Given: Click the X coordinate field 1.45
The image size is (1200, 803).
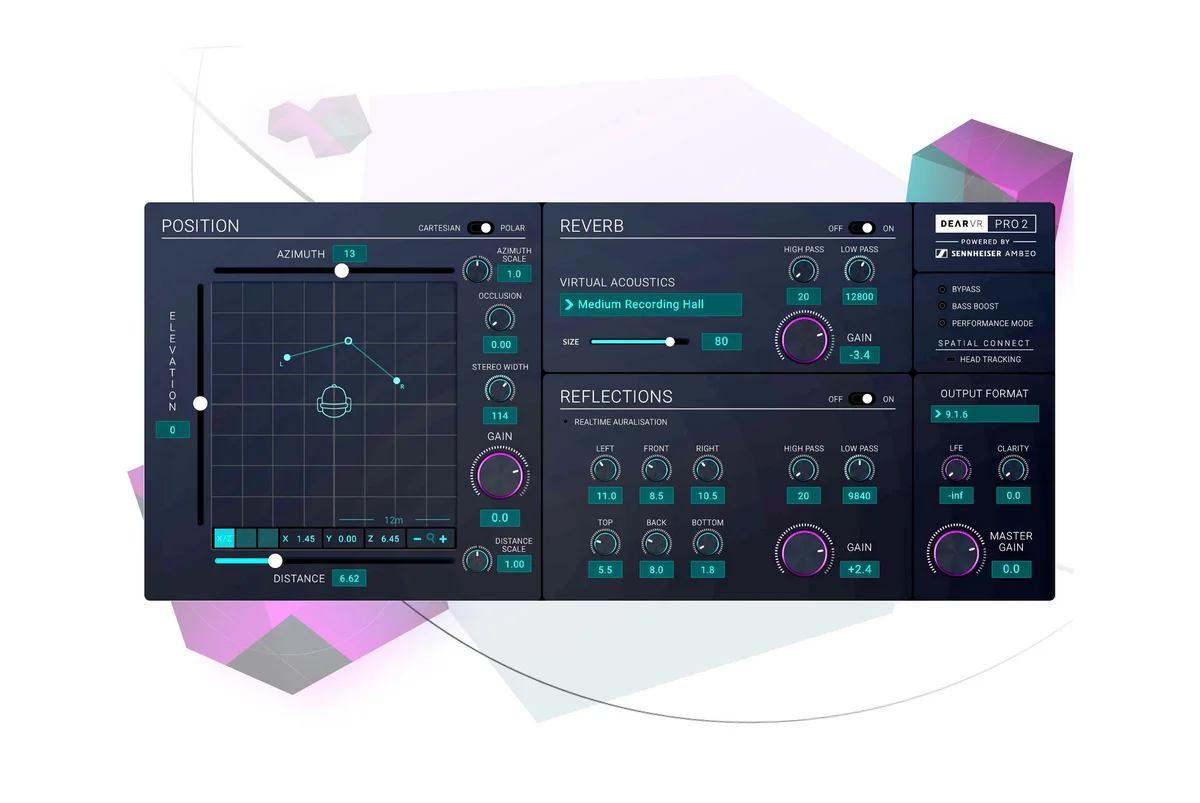Looking at the screenshot, I should click(300, 539).
